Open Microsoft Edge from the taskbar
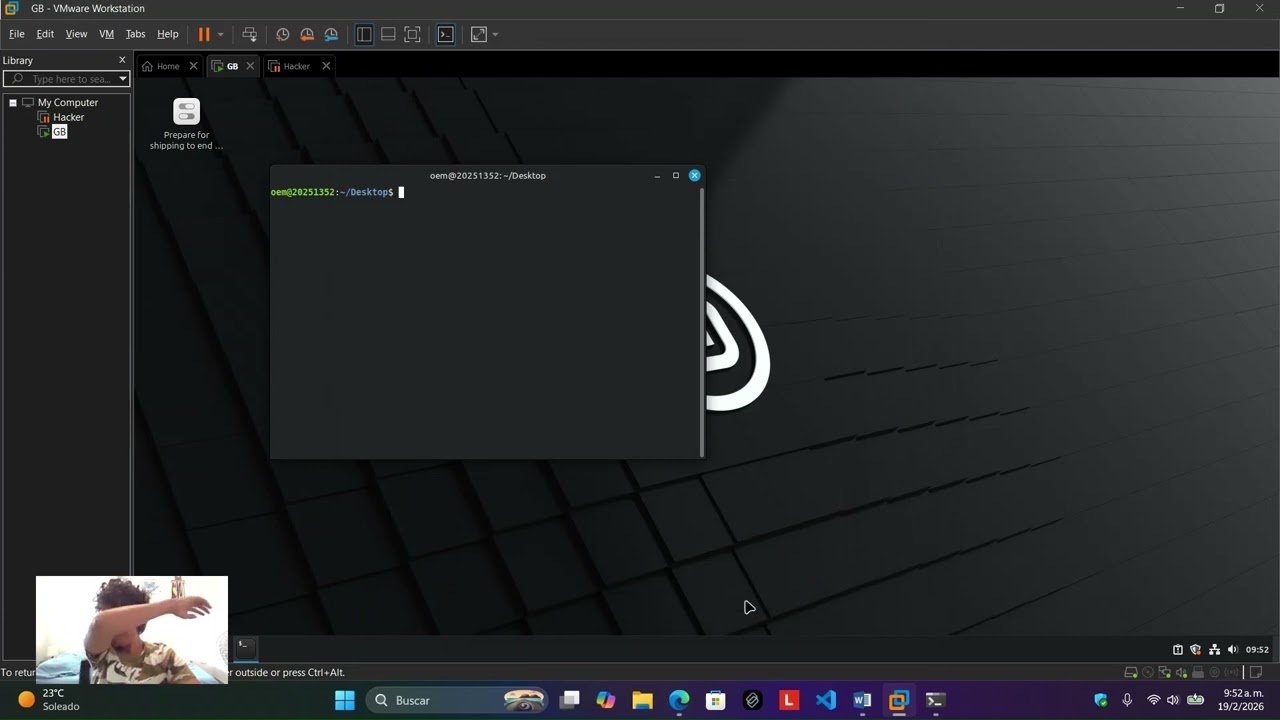This screenshot has width=1280, height=720. pyautogui.click(x=679, y=700)
